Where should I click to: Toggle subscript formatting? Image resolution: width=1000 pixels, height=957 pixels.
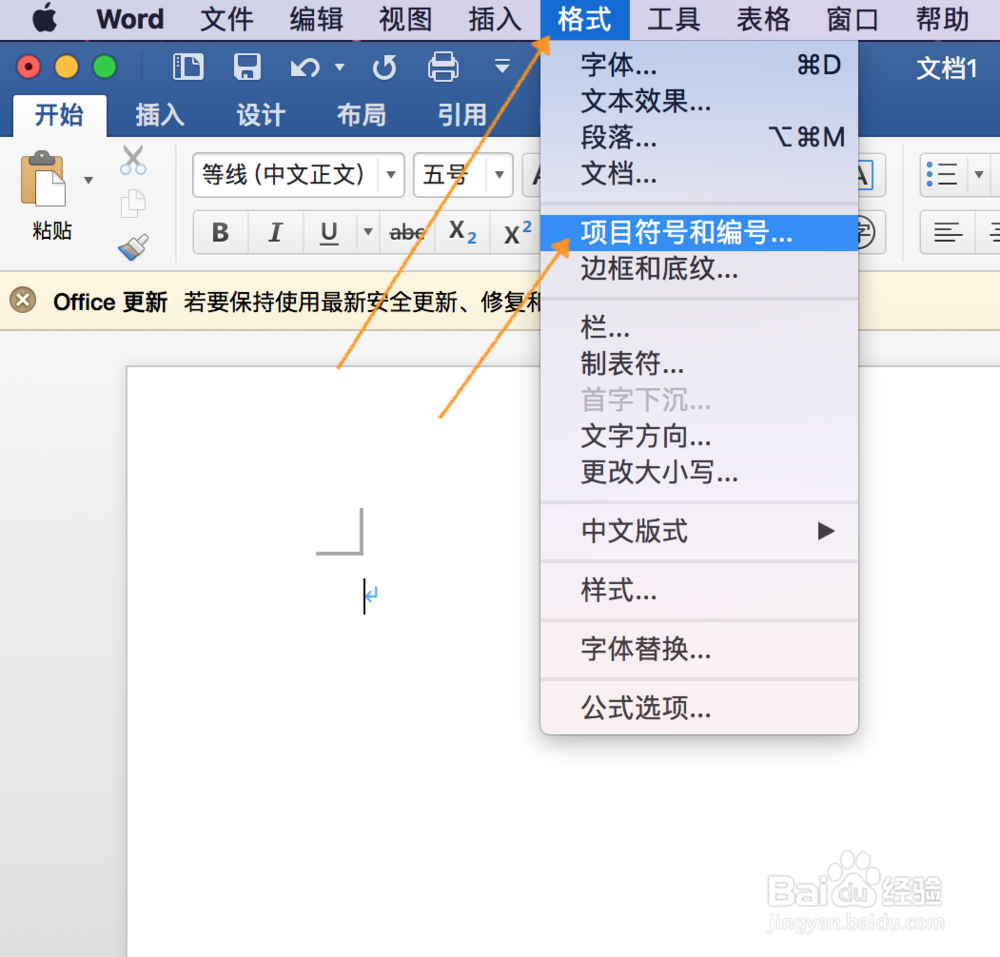tap(462, 233)
